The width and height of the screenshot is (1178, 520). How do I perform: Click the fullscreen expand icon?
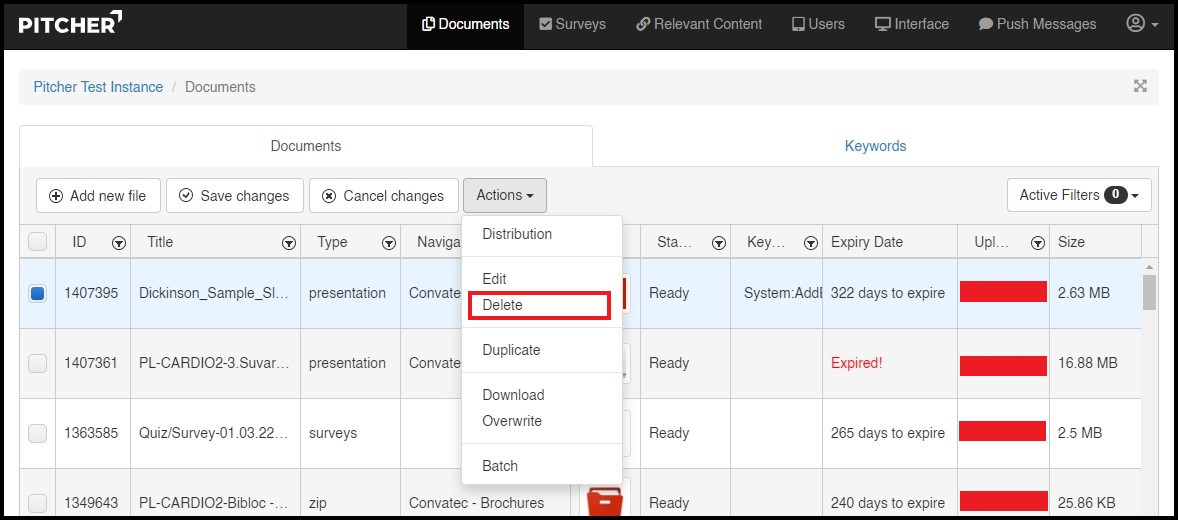[1140, 86]
